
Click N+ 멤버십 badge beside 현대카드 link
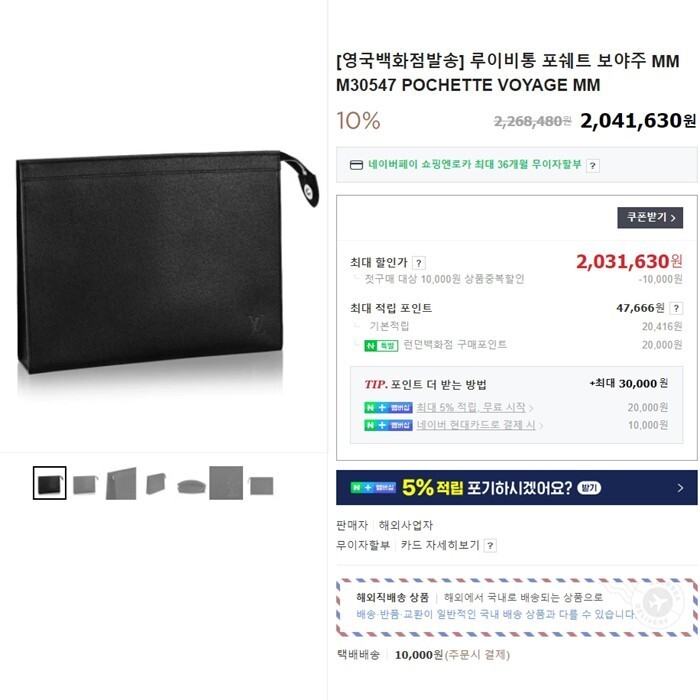click(x=388, y=425)
